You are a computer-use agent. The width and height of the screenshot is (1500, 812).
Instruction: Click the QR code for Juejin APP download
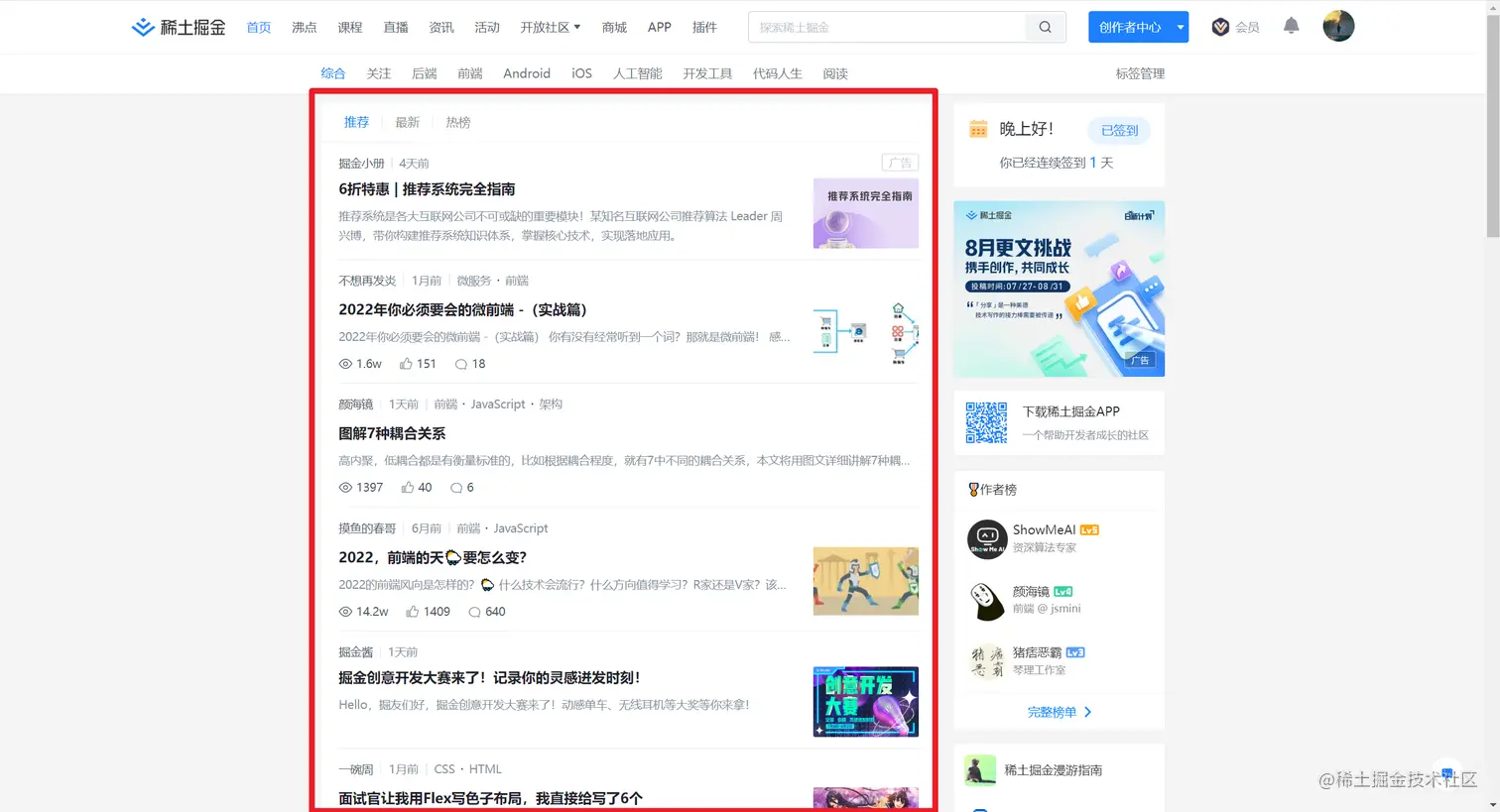point(986,420)
